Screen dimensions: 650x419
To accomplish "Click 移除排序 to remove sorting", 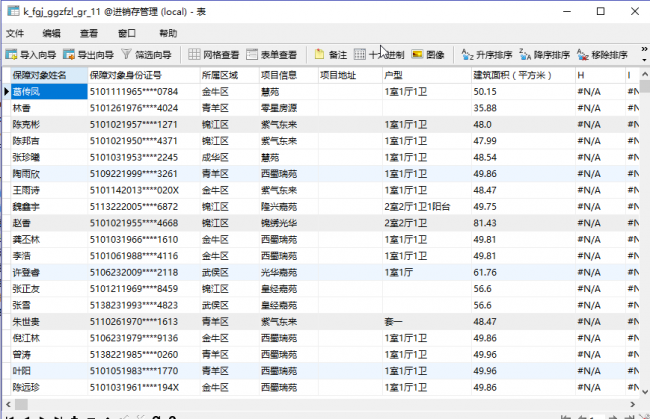I will (x=602, y=54).
